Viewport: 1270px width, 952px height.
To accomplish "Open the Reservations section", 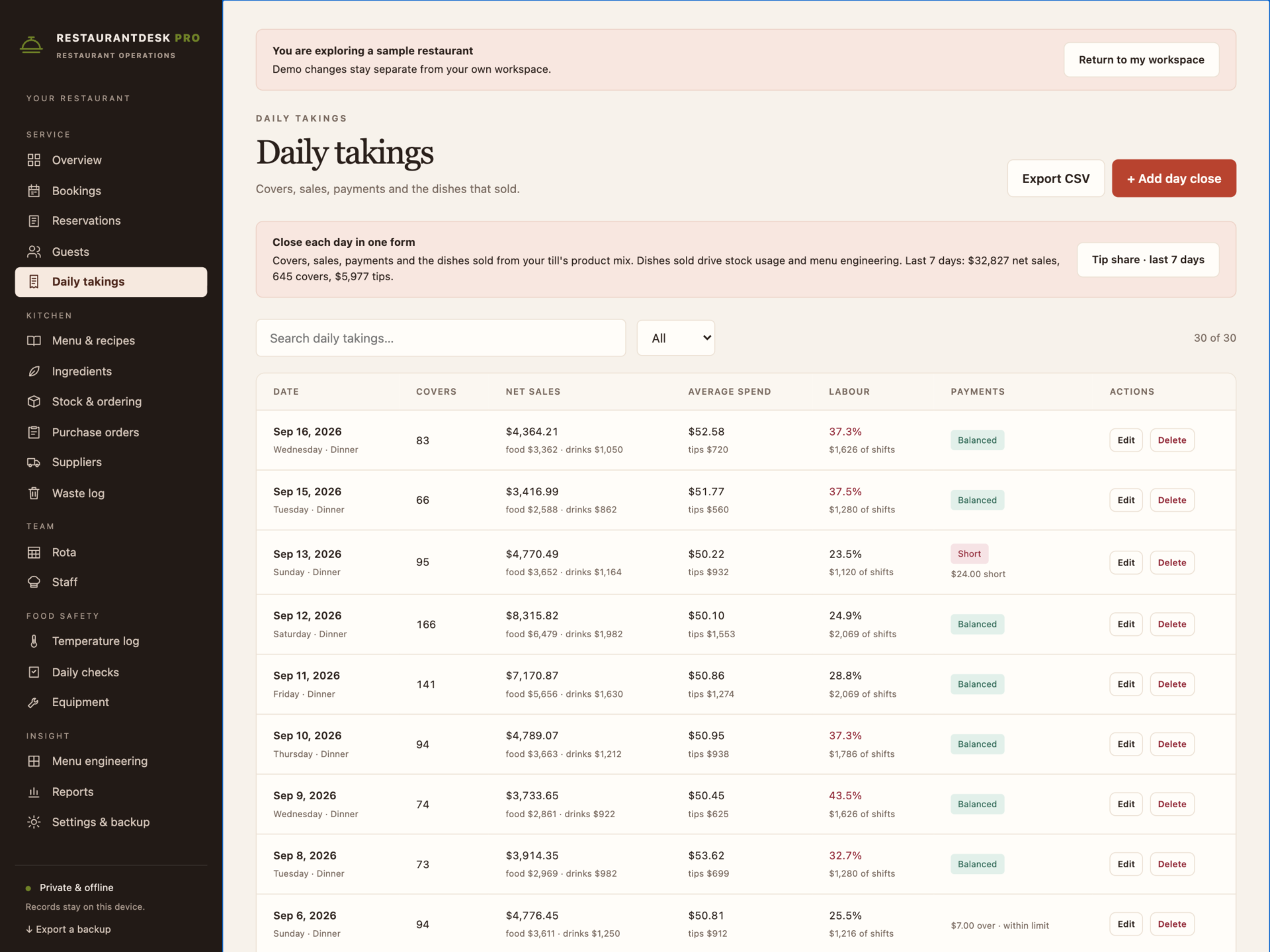I will pos(111,221).
